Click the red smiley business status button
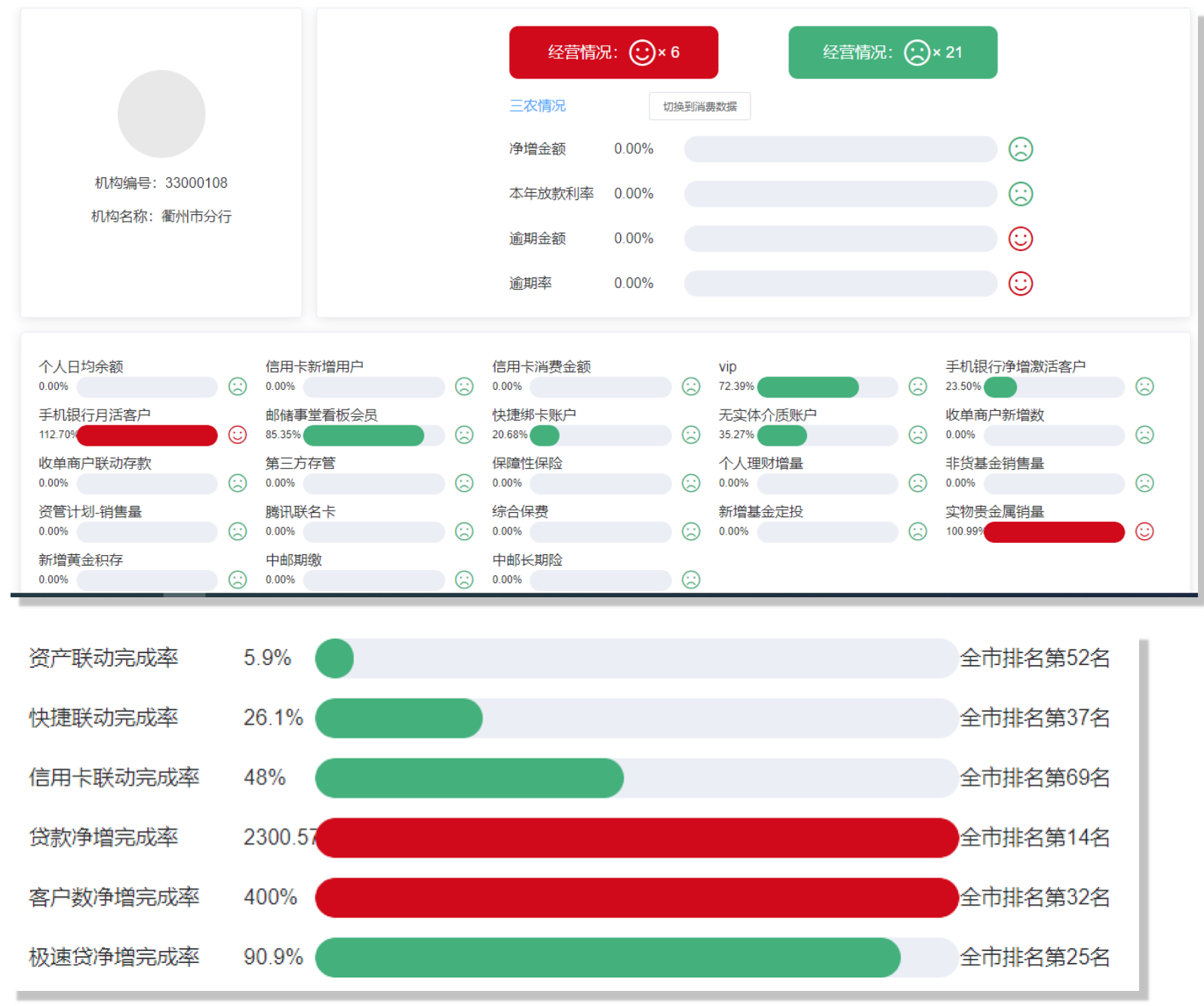The width and height of the screenshot is (1204, 1006). point(613,53)
